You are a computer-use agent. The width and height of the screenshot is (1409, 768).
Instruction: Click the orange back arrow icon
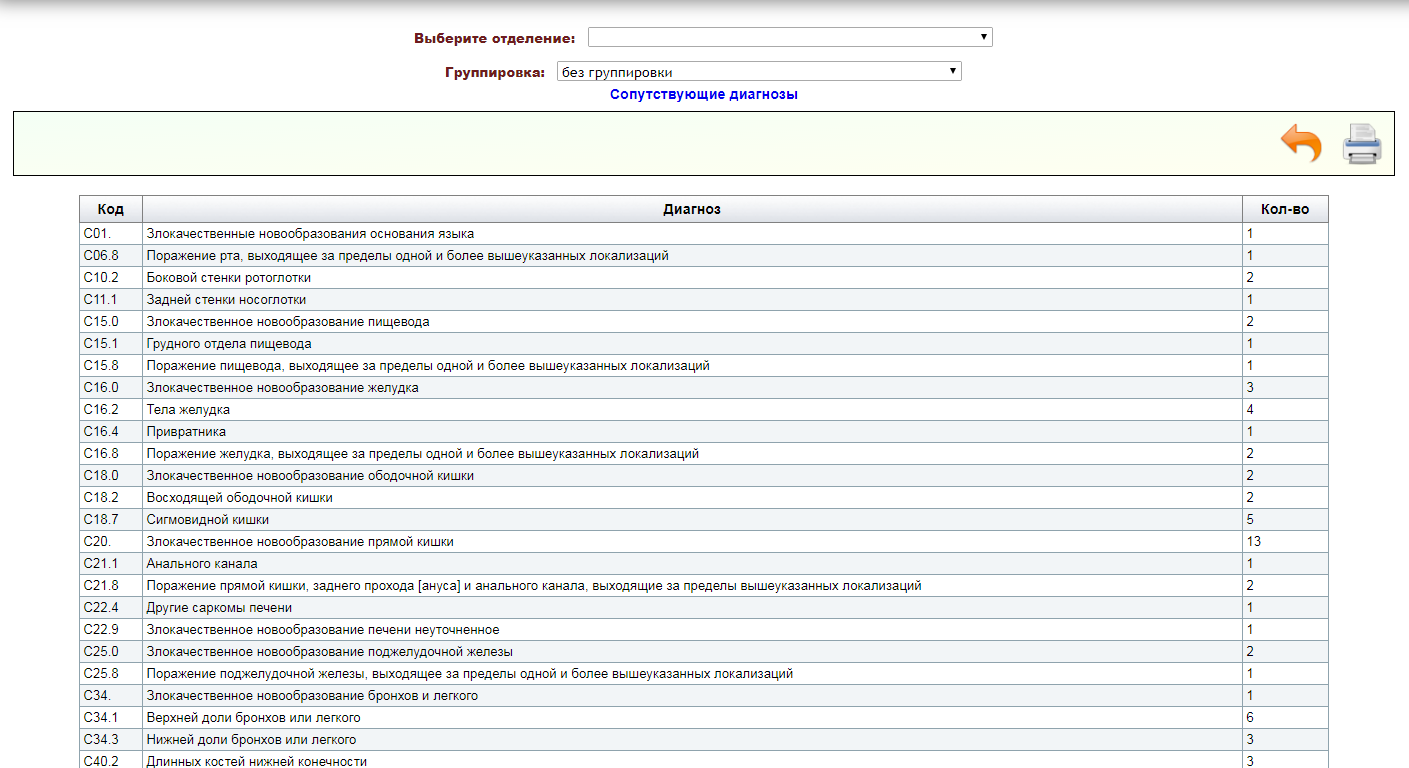click(x=1301, y=144)
